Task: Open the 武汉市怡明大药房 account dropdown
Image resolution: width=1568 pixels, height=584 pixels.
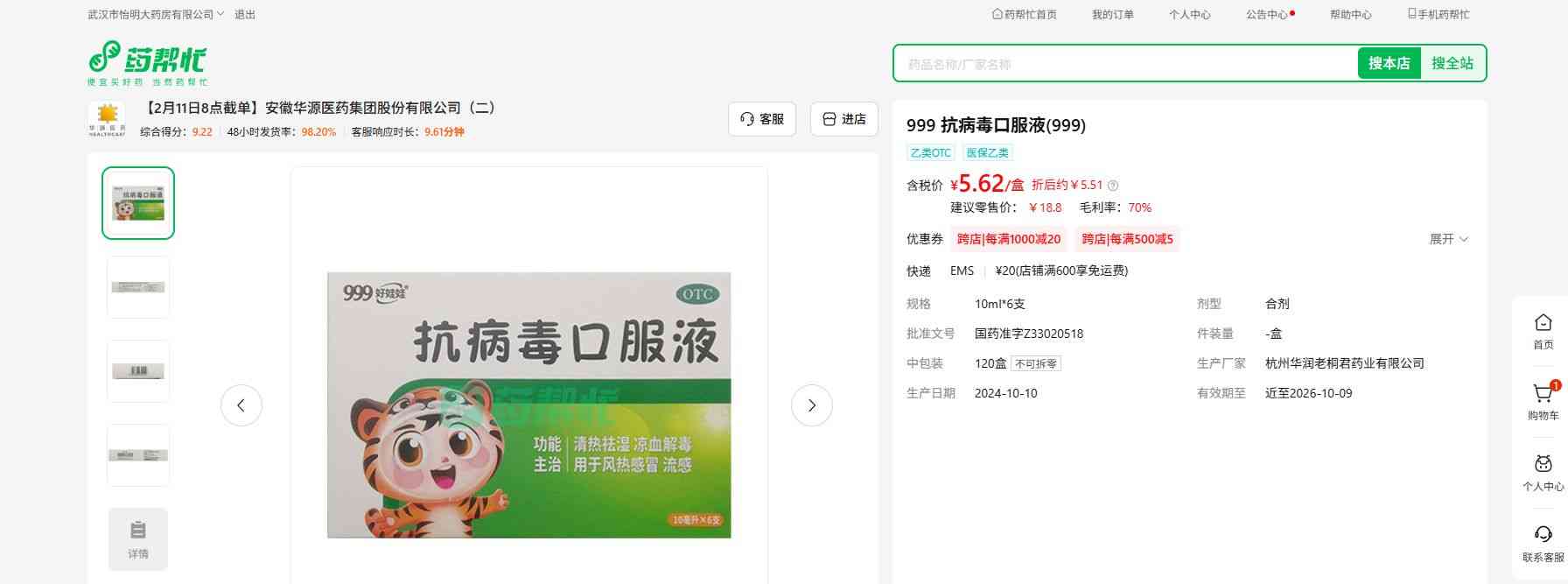Action: pyautogui.click(x=156, y=15)
